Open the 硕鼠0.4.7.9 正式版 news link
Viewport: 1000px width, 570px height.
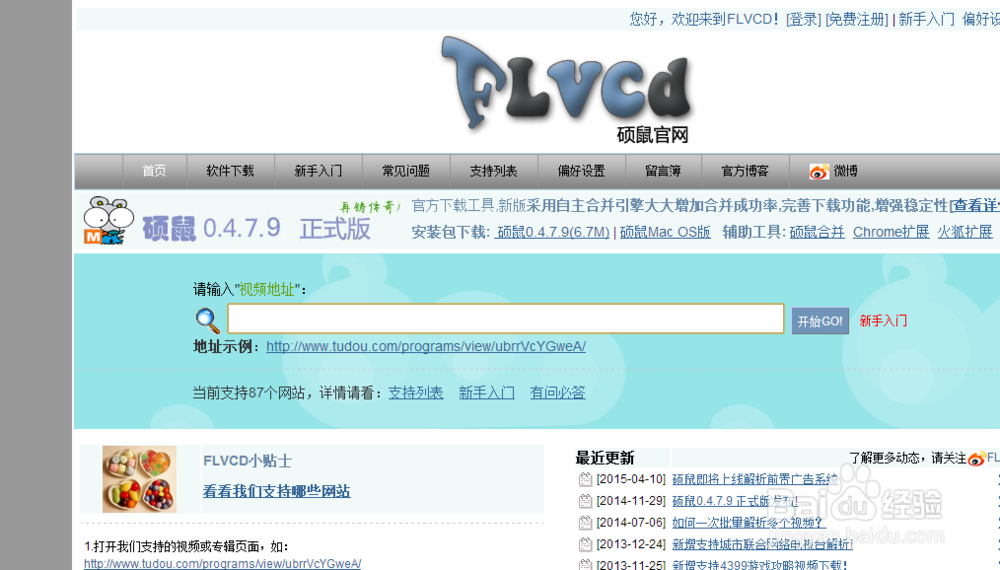[x=735, y=501]
